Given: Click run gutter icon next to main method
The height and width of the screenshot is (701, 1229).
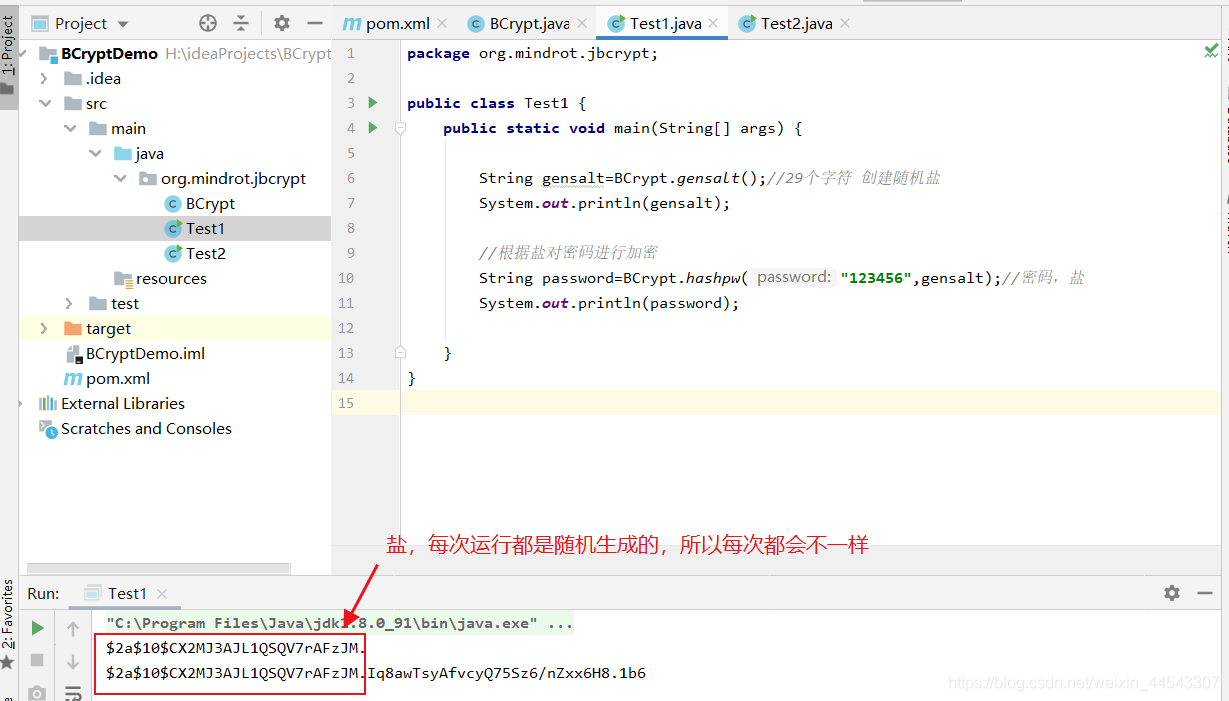Looking at the screenshot, I should pos(373,127).
